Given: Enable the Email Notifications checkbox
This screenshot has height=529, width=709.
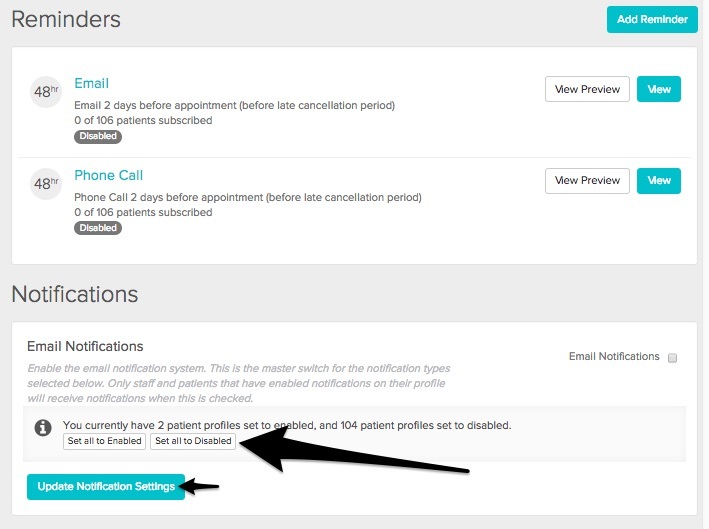Looking at the screenshot, I should coord(673,357).
